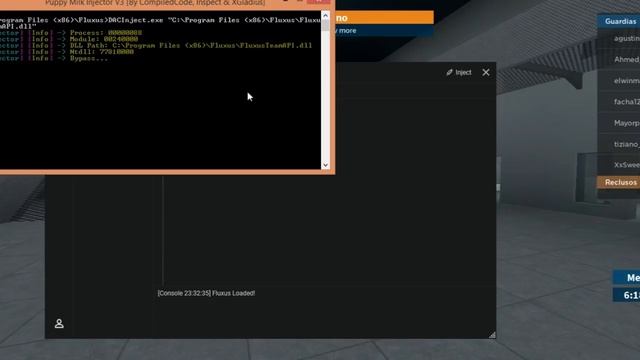Click the 'Bypass...' line in injector console
The image size is (640, 360).
click(x=89, y=58)
